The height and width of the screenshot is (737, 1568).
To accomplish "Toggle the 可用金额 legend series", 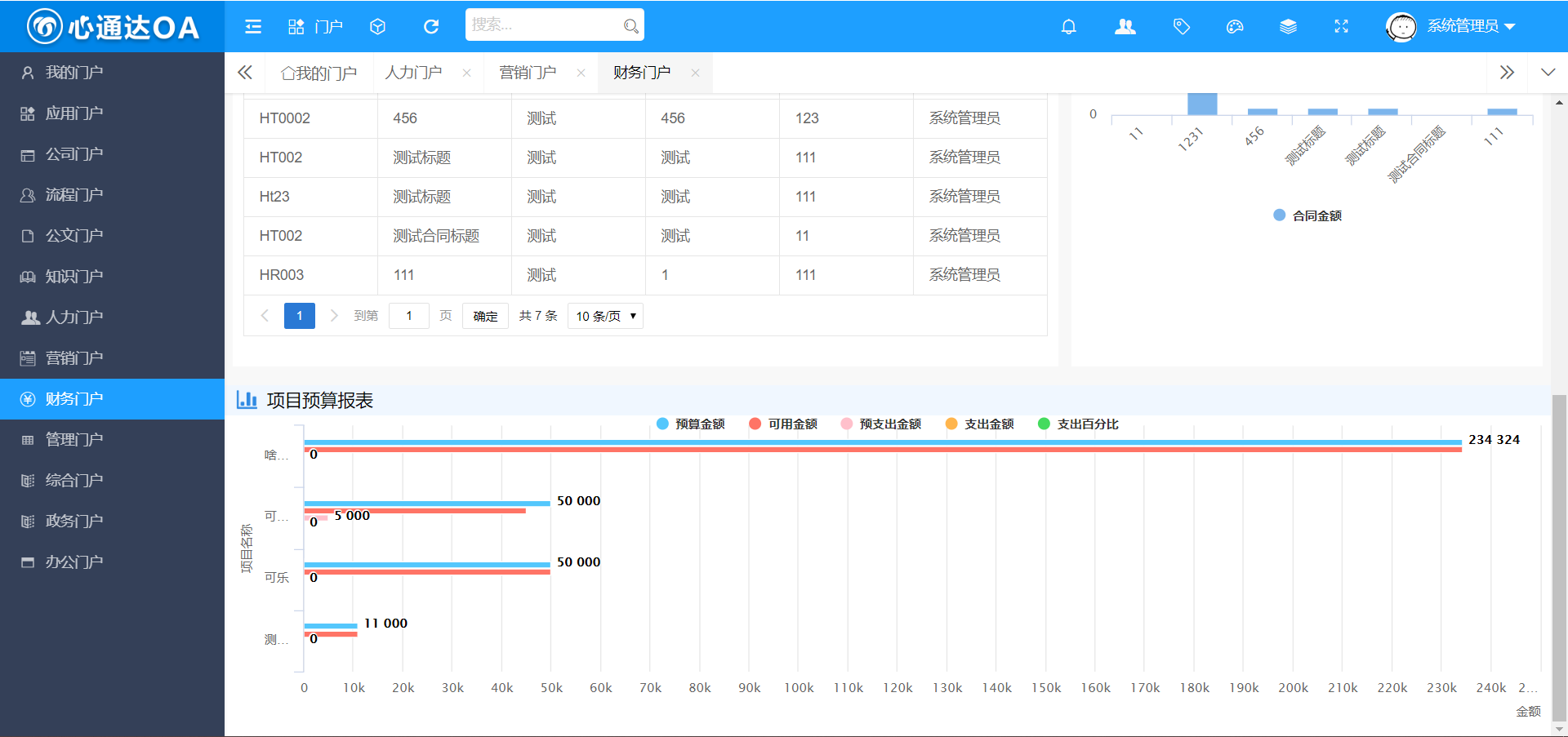I will [x=783, y=424].
